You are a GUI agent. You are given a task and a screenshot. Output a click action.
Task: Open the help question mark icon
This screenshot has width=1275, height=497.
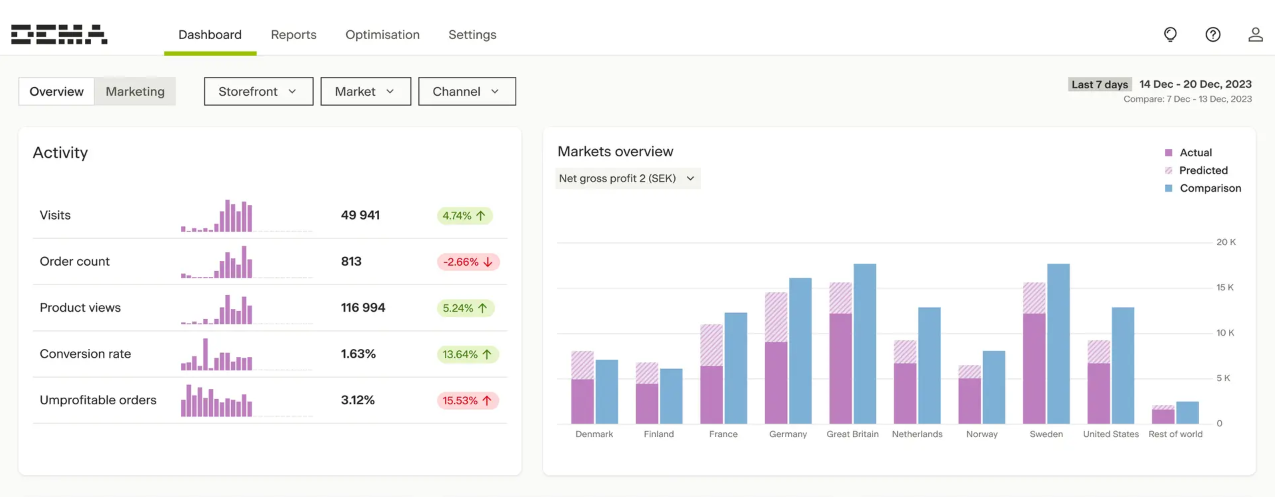[x=1213, y=34]
